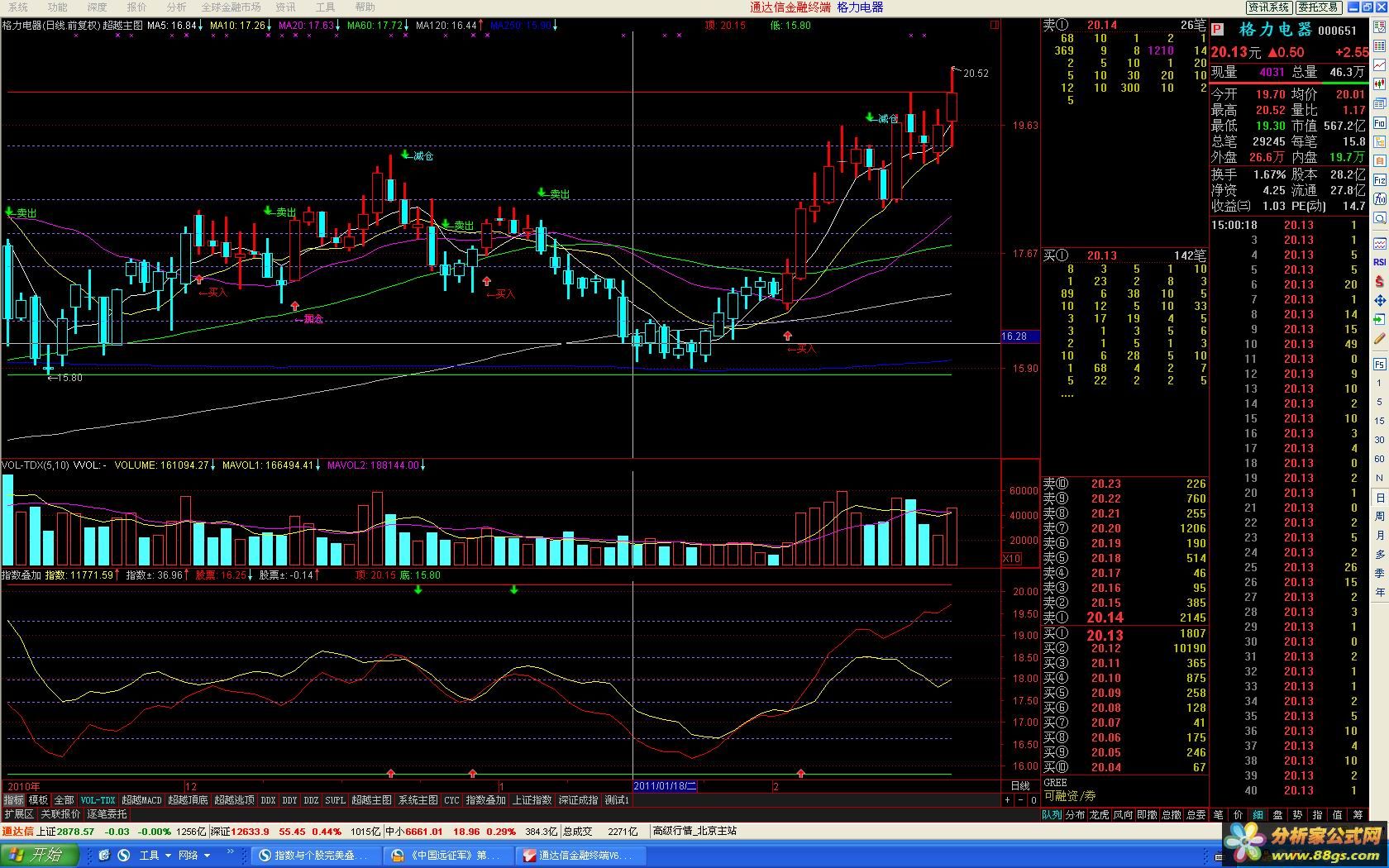
Task: Click the Sogou browser quick launch icon
Action: [123, 855]
